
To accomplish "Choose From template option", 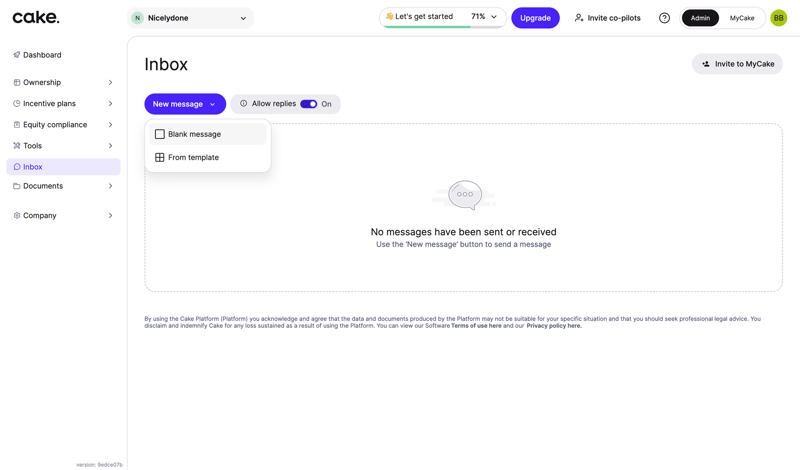I will [x=193, y=157].
